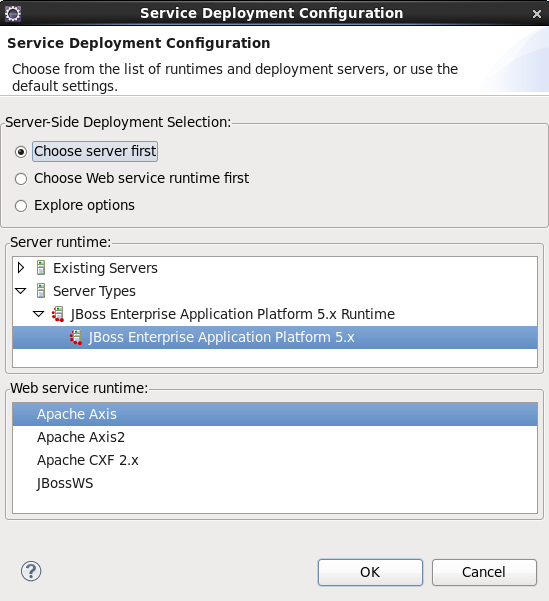Click the Server Types server icon
Image resolution: width=549 pixels, height=601 pixels.
coord(41,291)
